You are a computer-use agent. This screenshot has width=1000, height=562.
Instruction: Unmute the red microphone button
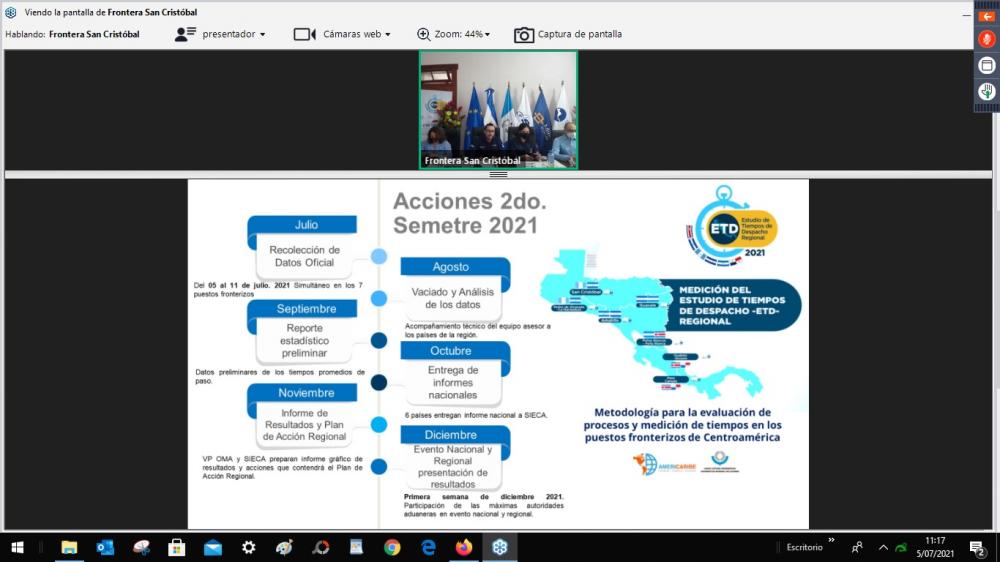point(987,39)
